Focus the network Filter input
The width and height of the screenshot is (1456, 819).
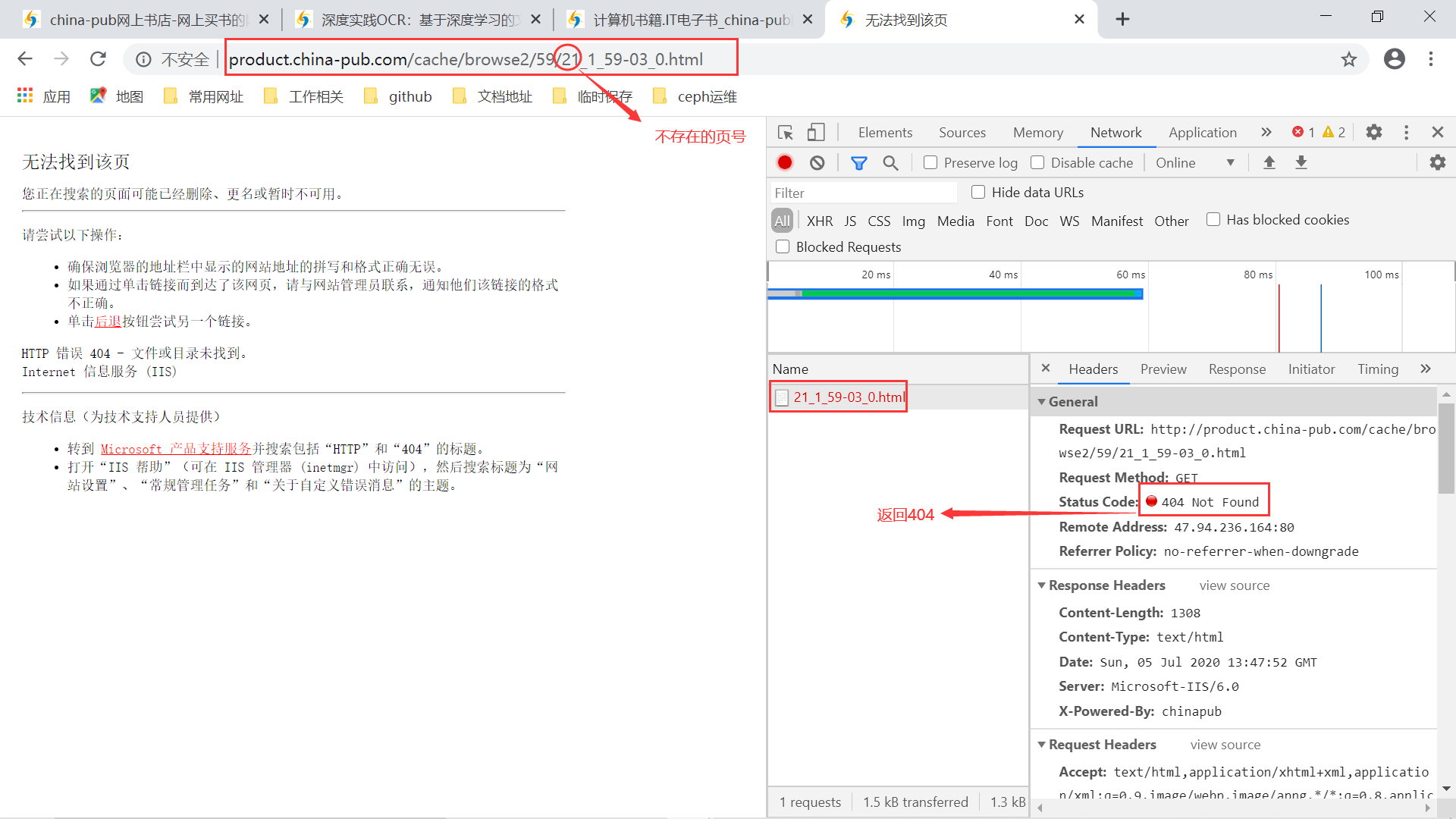click(864, 193)
